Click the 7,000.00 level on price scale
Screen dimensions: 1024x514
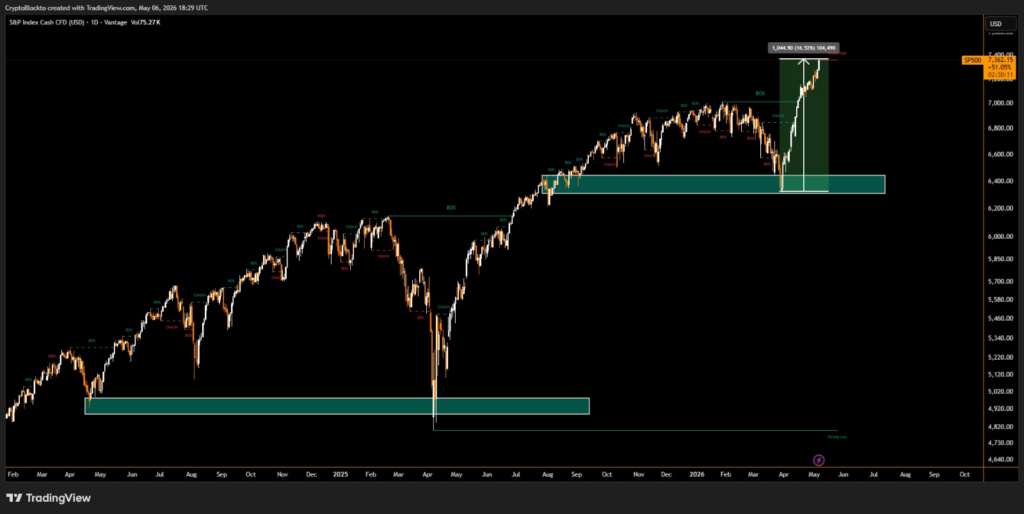(x=1001, y=103)
